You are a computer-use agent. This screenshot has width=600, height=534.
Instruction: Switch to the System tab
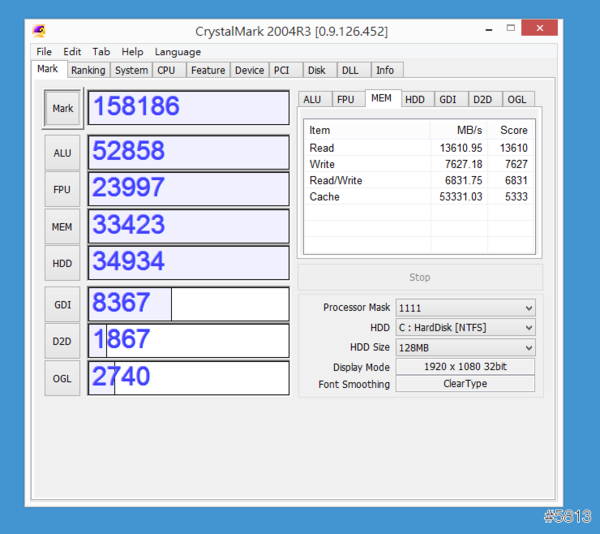click(x=131, y=70)
